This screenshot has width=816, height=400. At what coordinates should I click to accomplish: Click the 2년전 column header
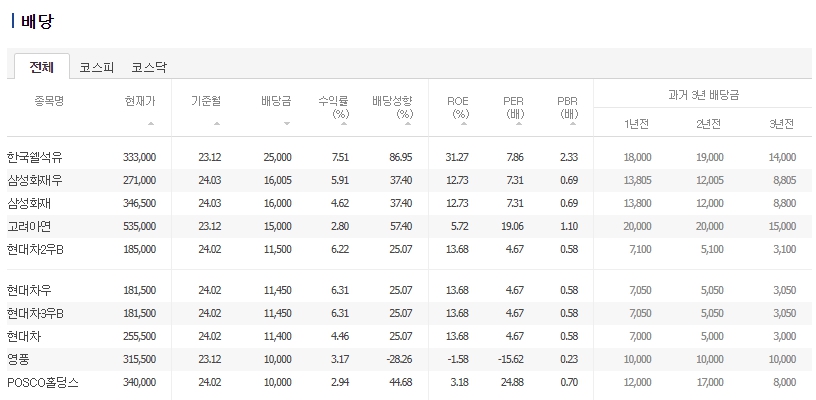pyautogui.click(x=708, y=124)
